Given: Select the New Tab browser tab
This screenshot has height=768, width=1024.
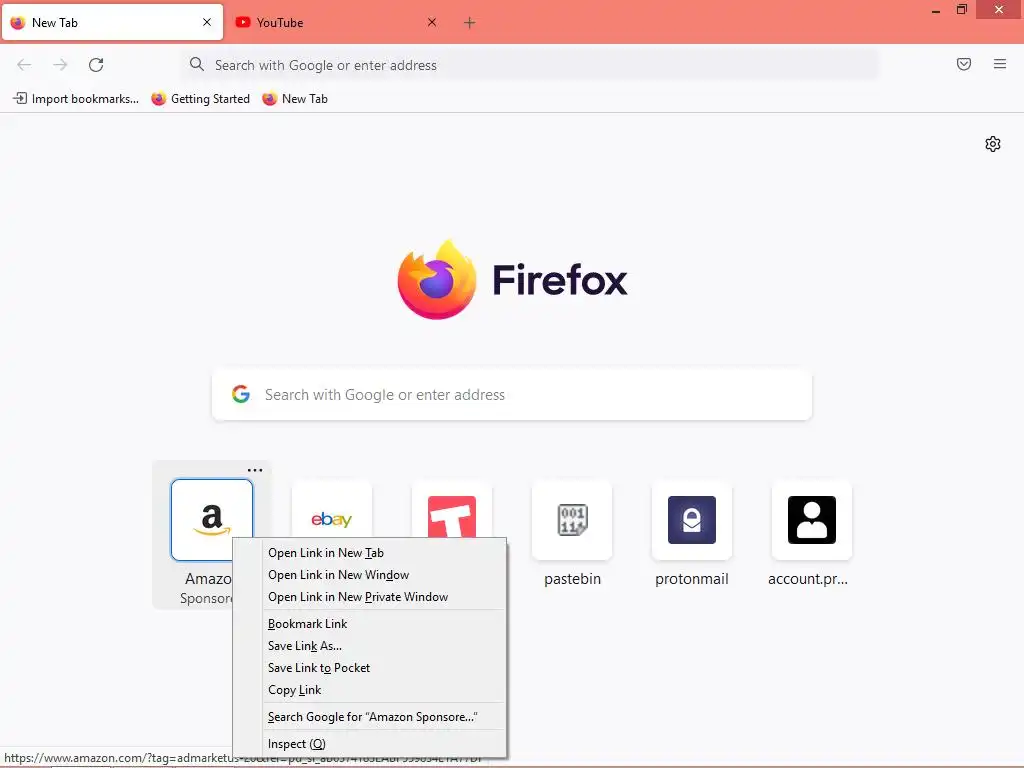Looking at the screenshot, I should [x=112, y=23].
